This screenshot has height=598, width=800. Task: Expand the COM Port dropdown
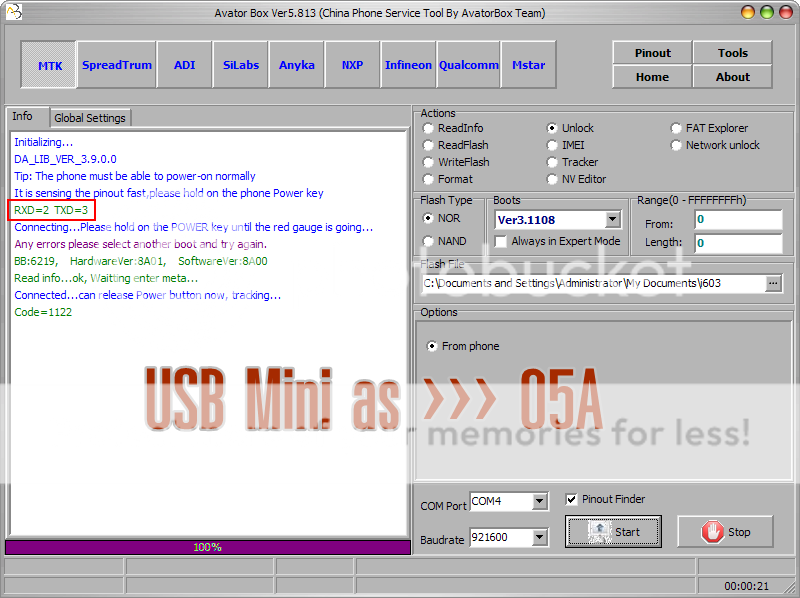pyautogui.click(x=540, y=502)
